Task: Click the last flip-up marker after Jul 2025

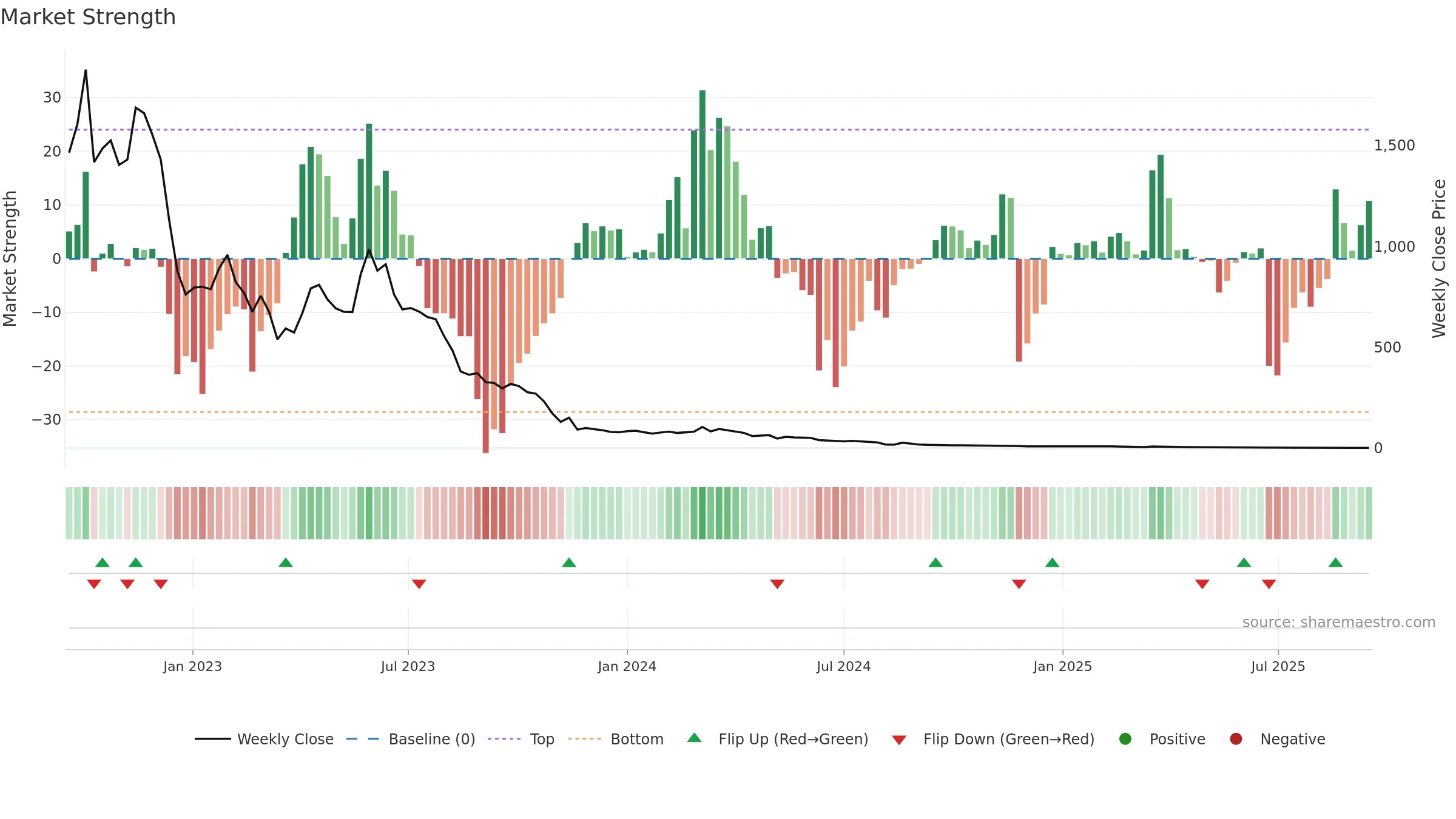Action: pos(1335,562)
